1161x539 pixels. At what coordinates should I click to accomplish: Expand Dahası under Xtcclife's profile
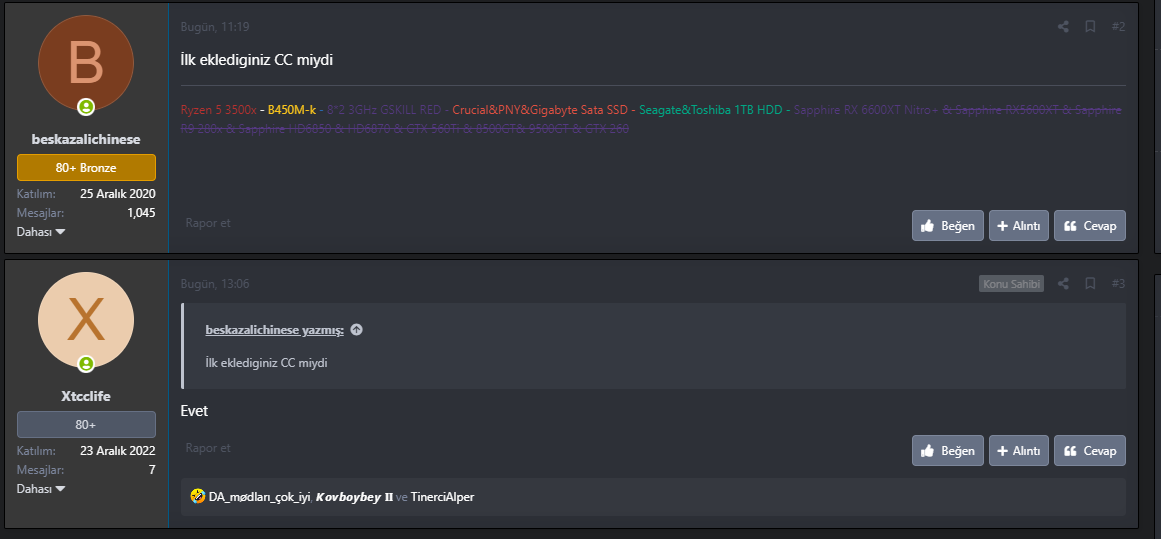click(41, 489)
